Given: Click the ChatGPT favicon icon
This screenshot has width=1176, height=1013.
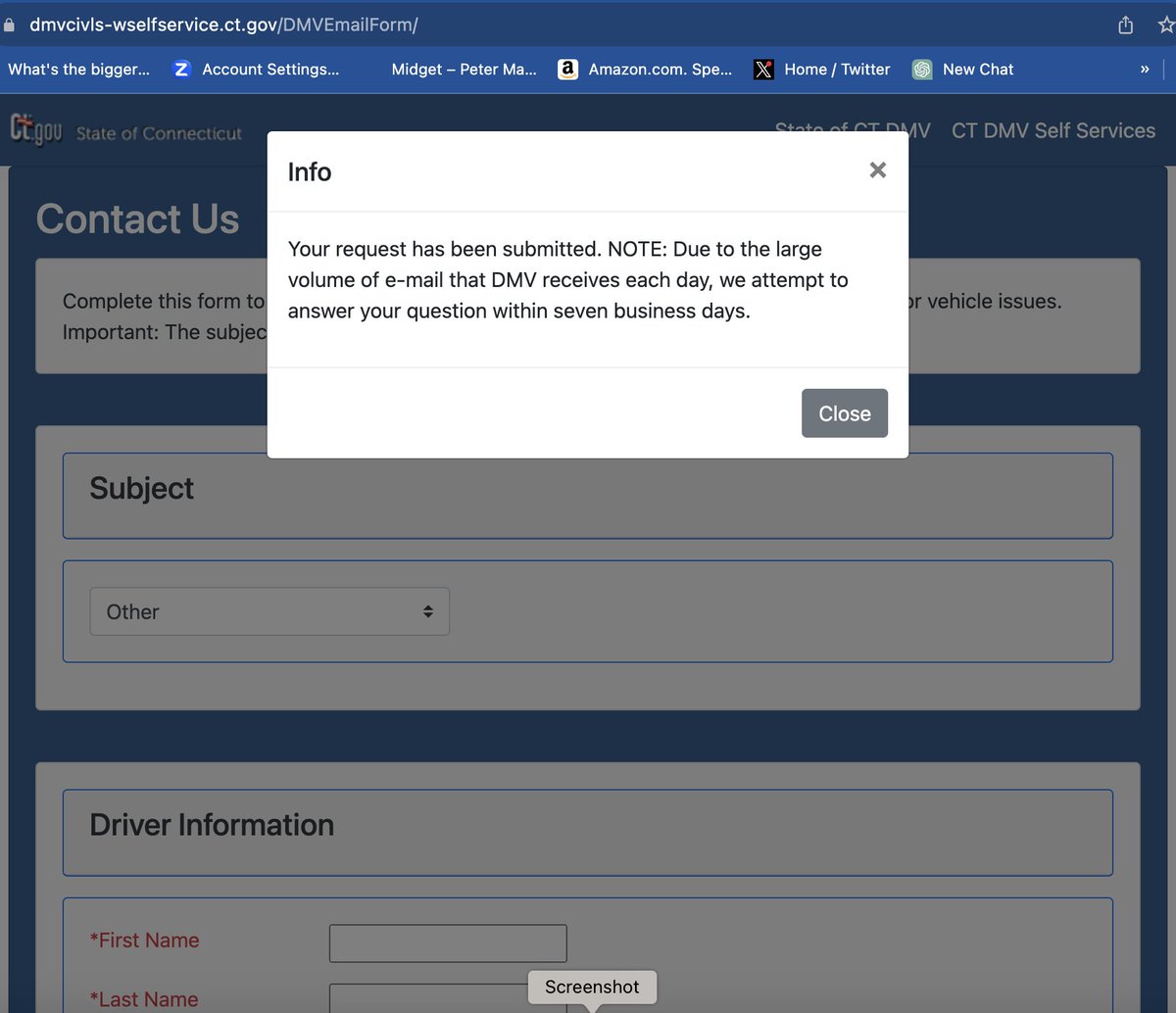Looking at the screenshot, I should point(921,70).
